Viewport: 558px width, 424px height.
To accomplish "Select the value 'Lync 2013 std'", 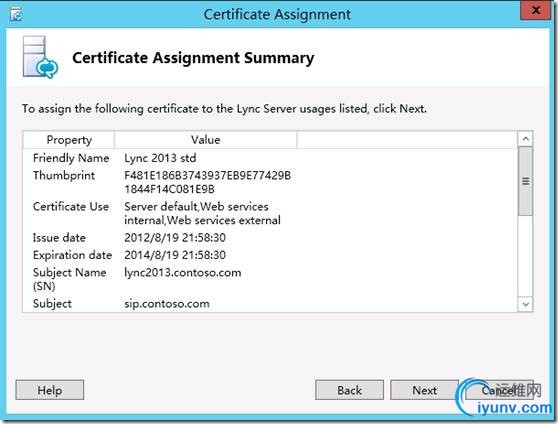I will [x=160, y=158].
